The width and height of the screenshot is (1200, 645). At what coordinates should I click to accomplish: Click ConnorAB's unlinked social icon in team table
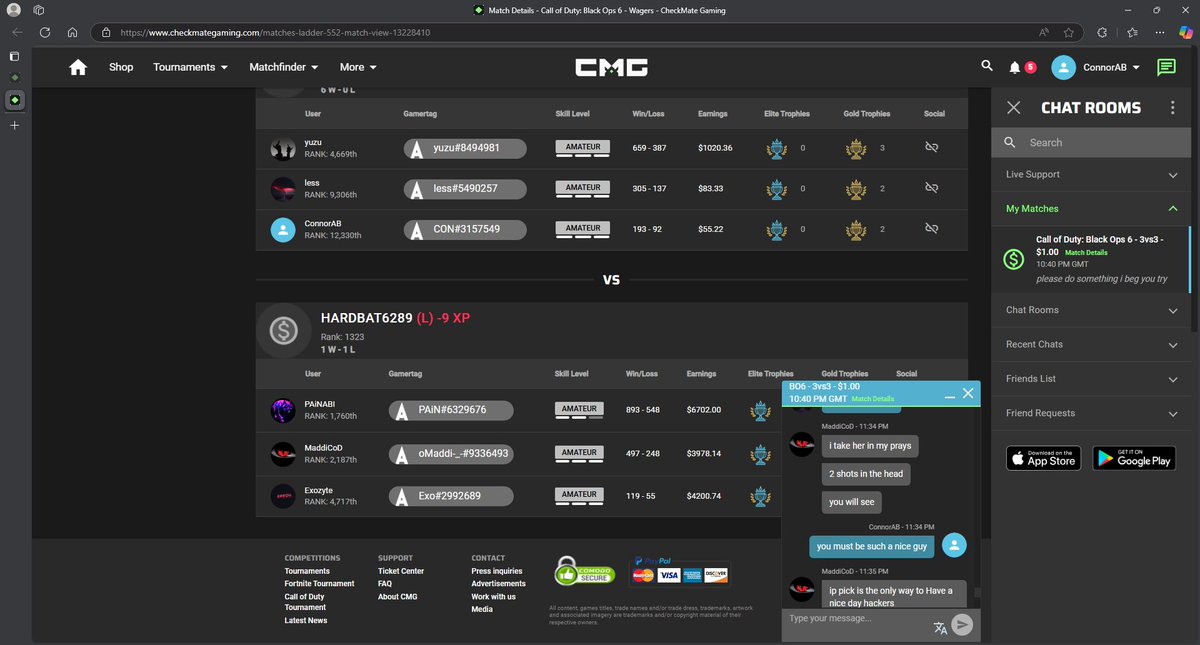click(x=931, y=229)
